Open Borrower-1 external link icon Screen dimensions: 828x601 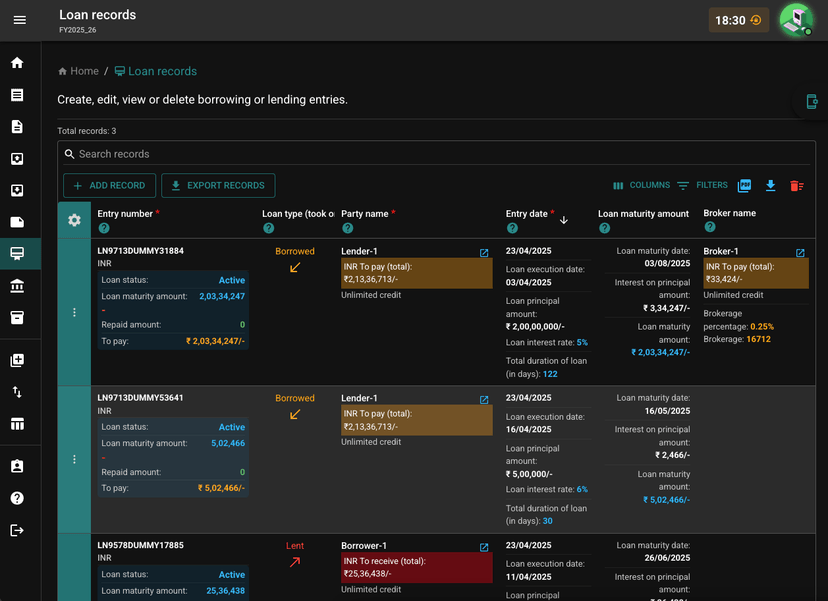tap(484, 548)
